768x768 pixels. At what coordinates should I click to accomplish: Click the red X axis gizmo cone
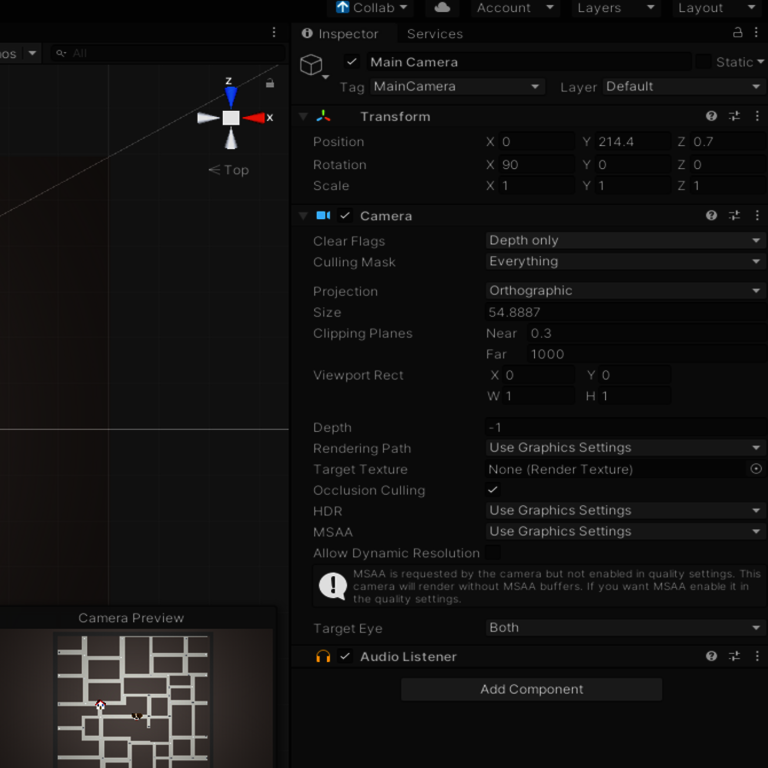pyautogui.click(x=254, y=118)
